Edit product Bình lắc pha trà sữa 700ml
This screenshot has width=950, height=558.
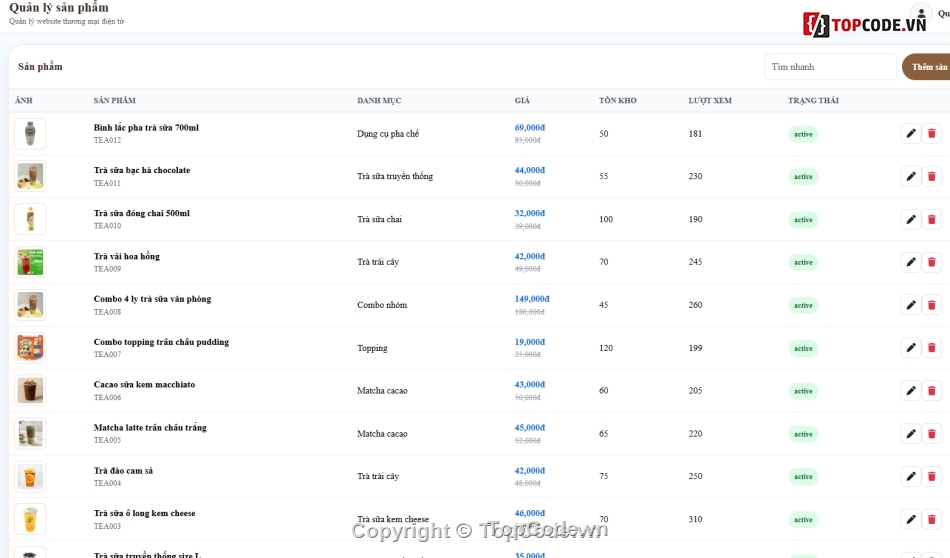(x=911, y=133)
